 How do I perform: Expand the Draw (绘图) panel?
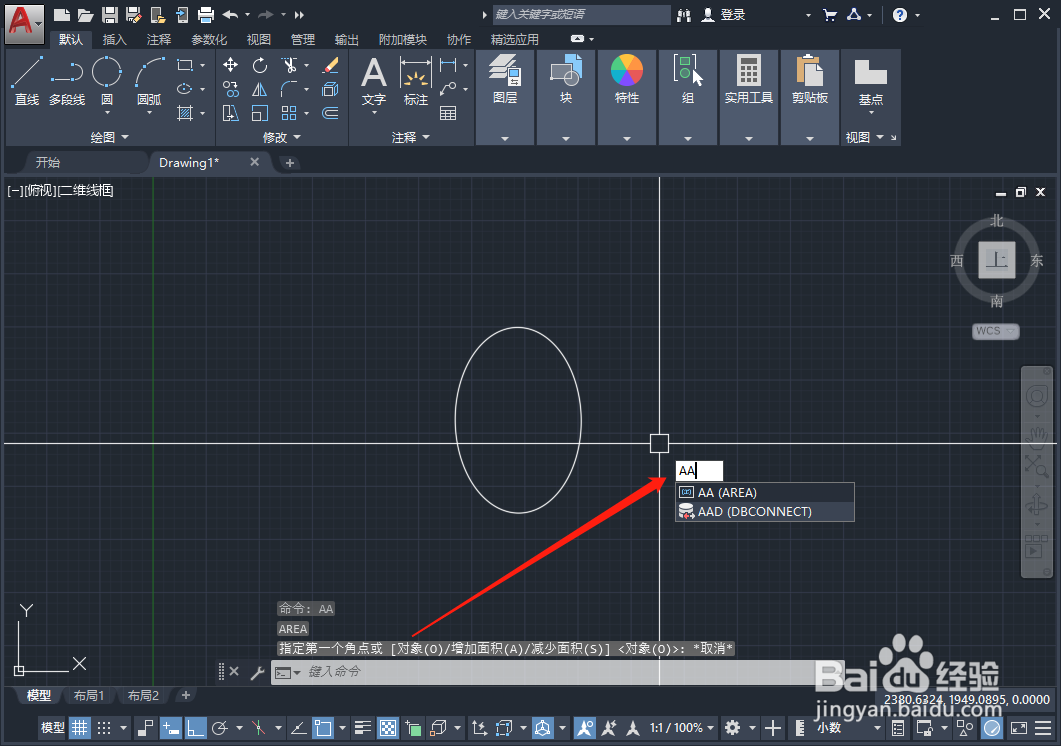tap(110, 137)
